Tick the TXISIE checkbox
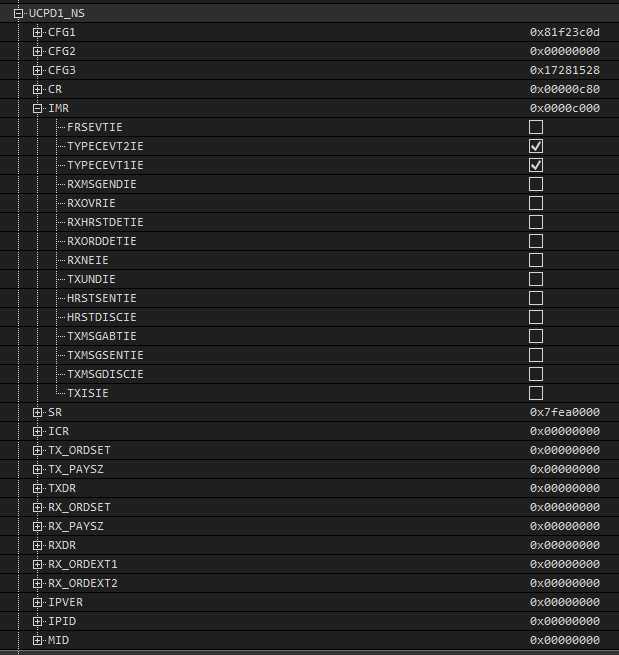This screenshot has height=655, width=619. [536, 393]
